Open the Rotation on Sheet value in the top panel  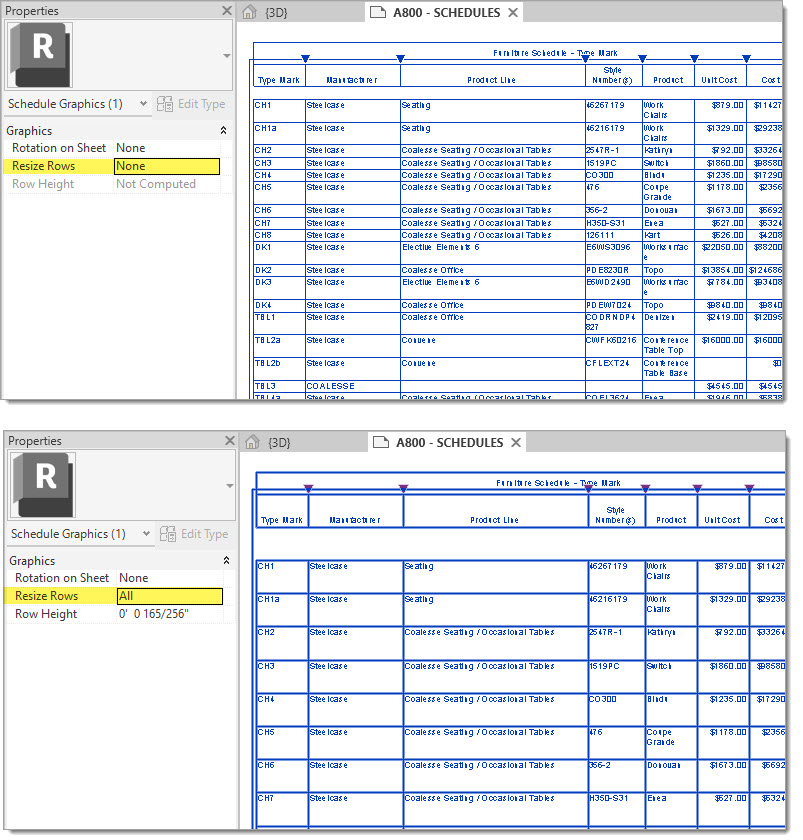[x=167, y=148]
